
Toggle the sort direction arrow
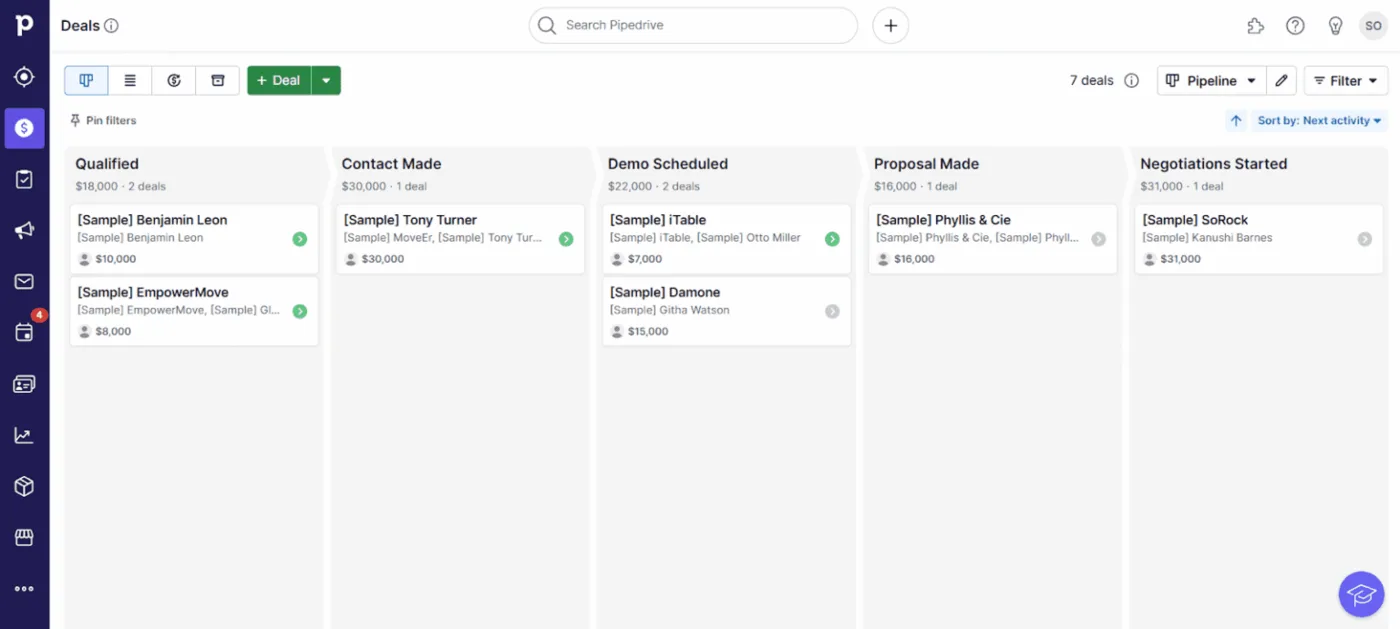(1236, 120)
